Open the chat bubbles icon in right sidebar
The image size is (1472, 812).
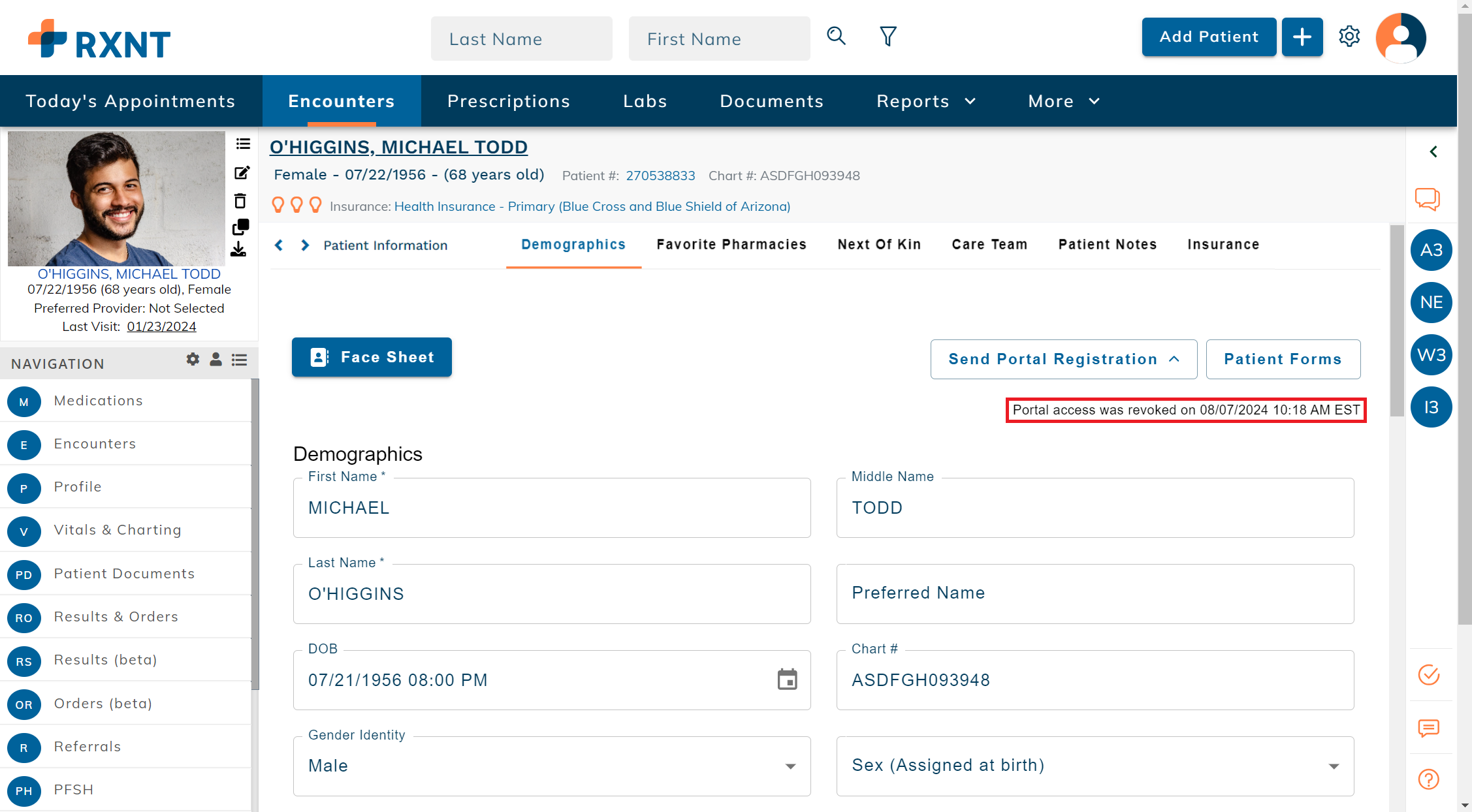[x=1428, y=199]
